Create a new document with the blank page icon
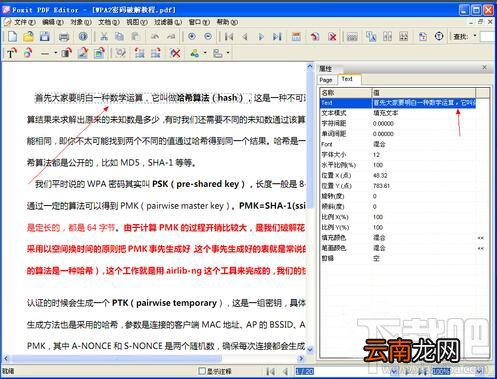 tap(12, 36)
